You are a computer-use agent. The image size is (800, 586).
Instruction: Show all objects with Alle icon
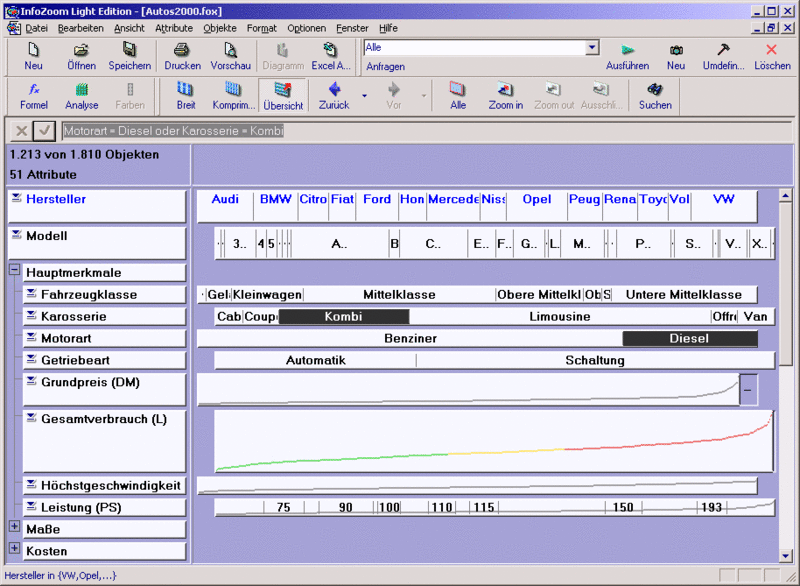tap(458, 96)
